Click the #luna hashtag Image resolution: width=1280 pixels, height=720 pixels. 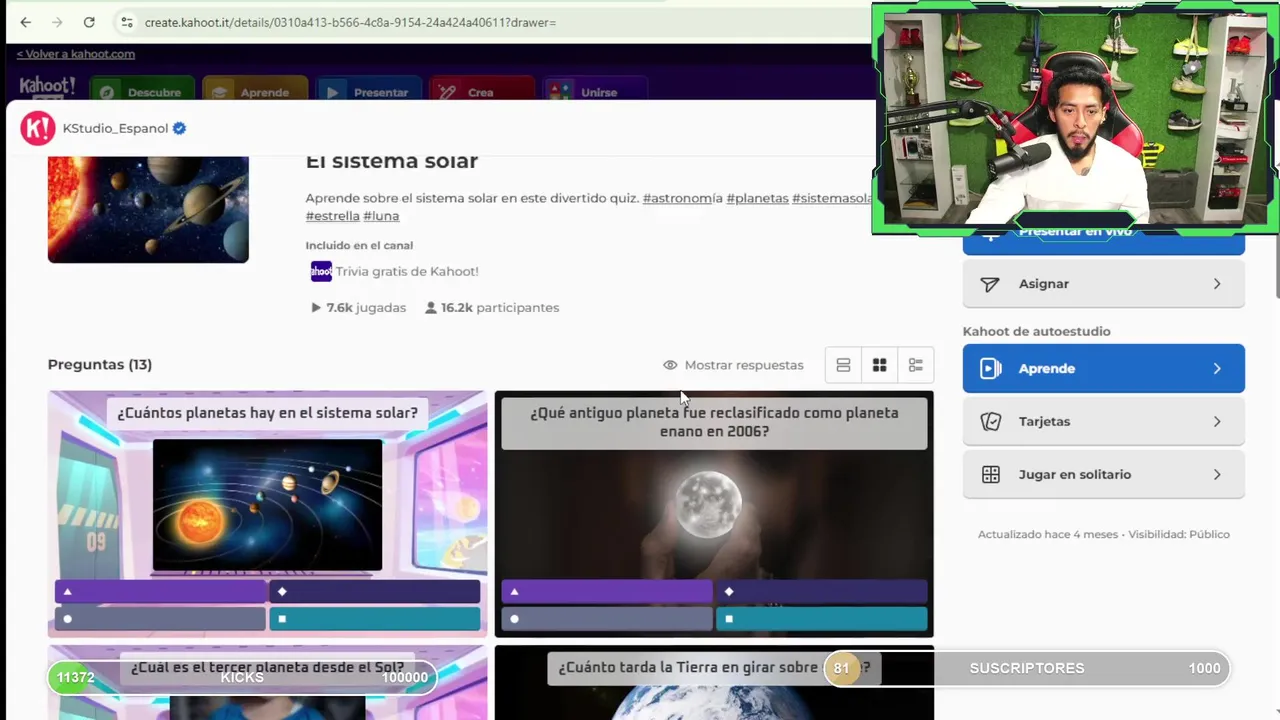point(381,216)
